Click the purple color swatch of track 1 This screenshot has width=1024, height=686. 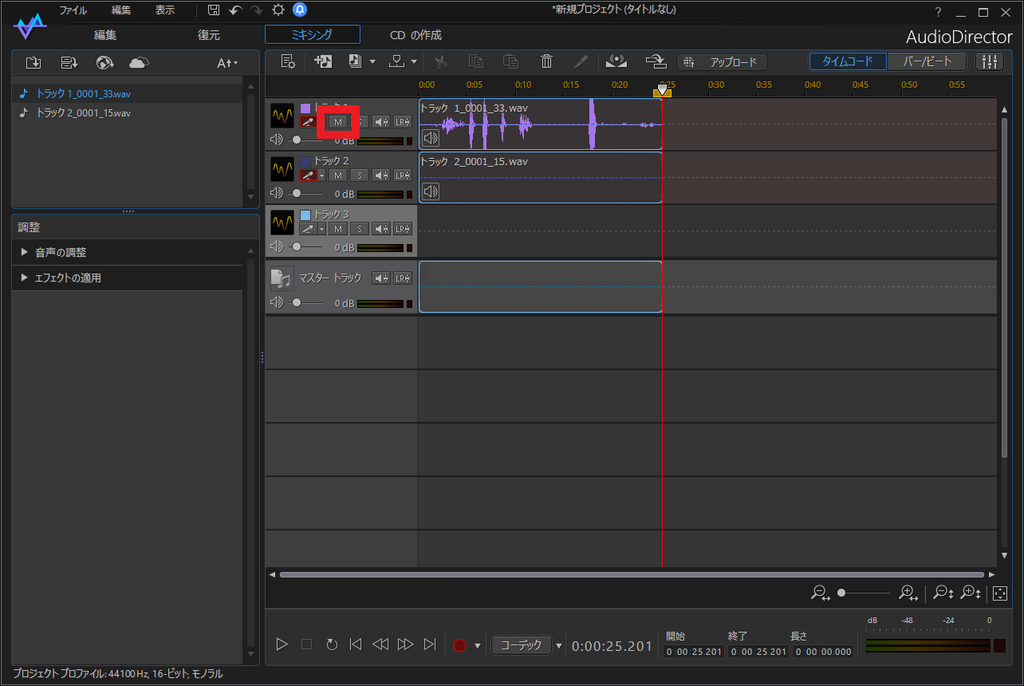click(x=305, y=108)
